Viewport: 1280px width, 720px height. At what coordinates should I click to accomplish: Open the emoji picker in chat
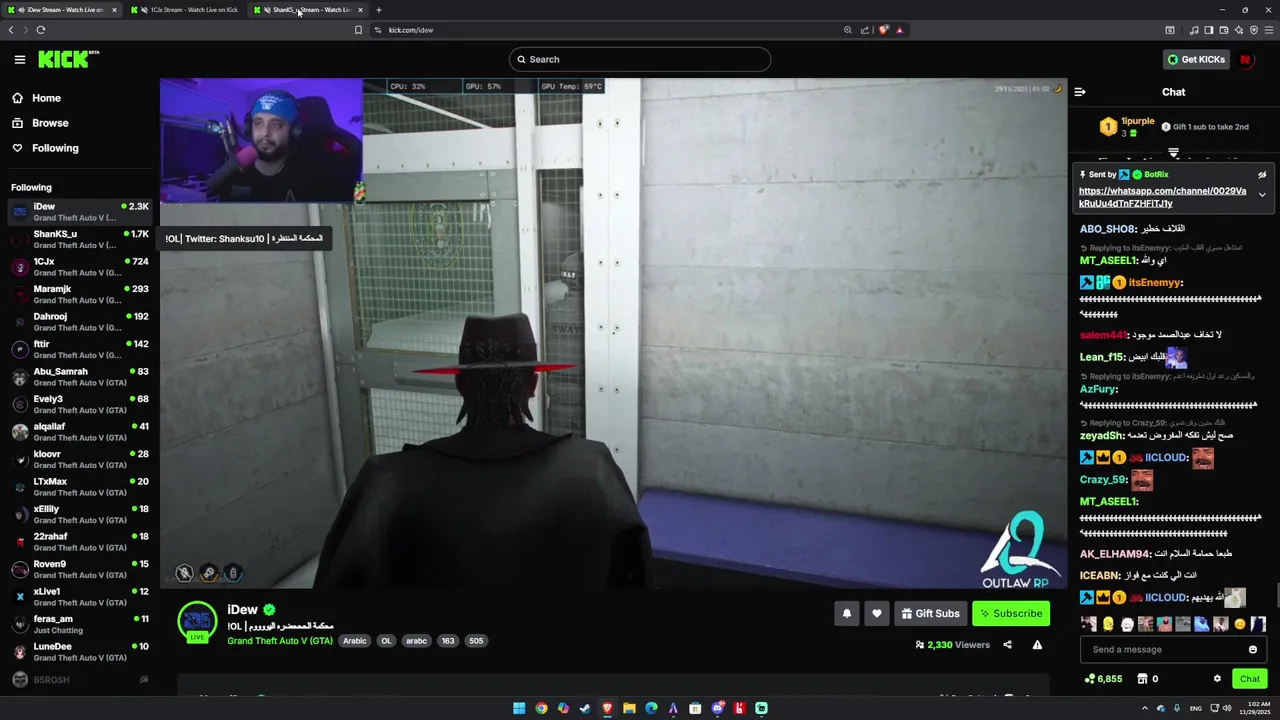point(1253,650)
